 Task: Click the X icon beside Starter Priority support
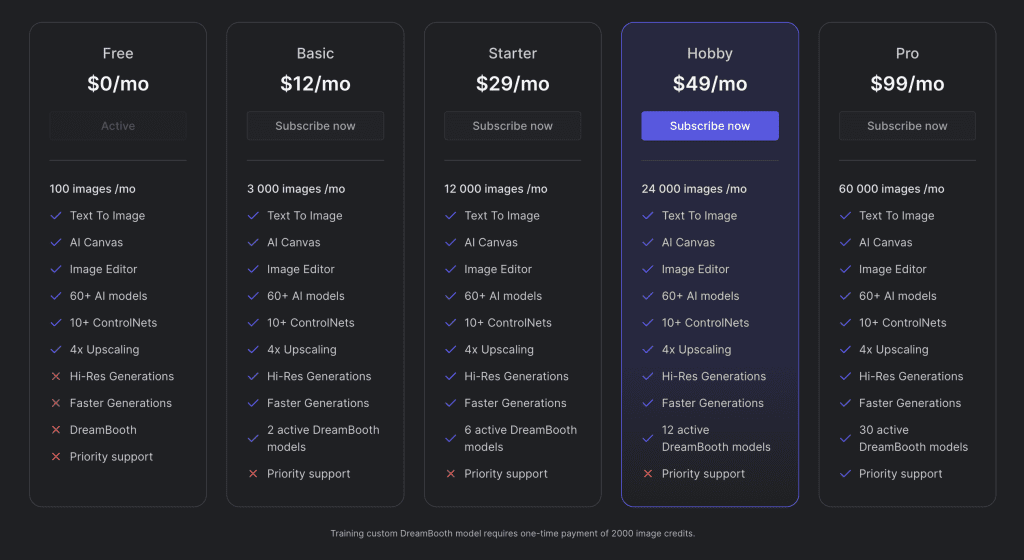coord(450,474)
